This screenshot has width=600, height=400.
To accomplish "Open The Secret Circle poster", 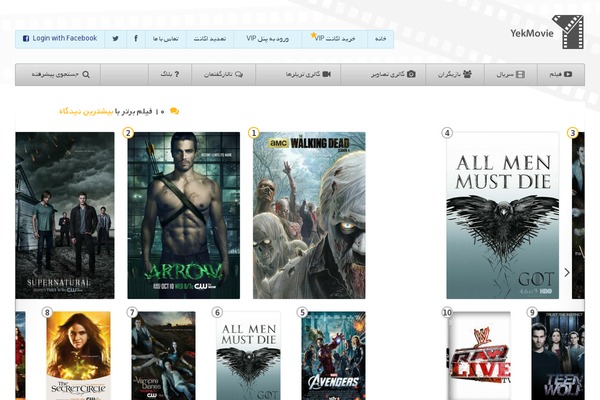I will [78, 356].
